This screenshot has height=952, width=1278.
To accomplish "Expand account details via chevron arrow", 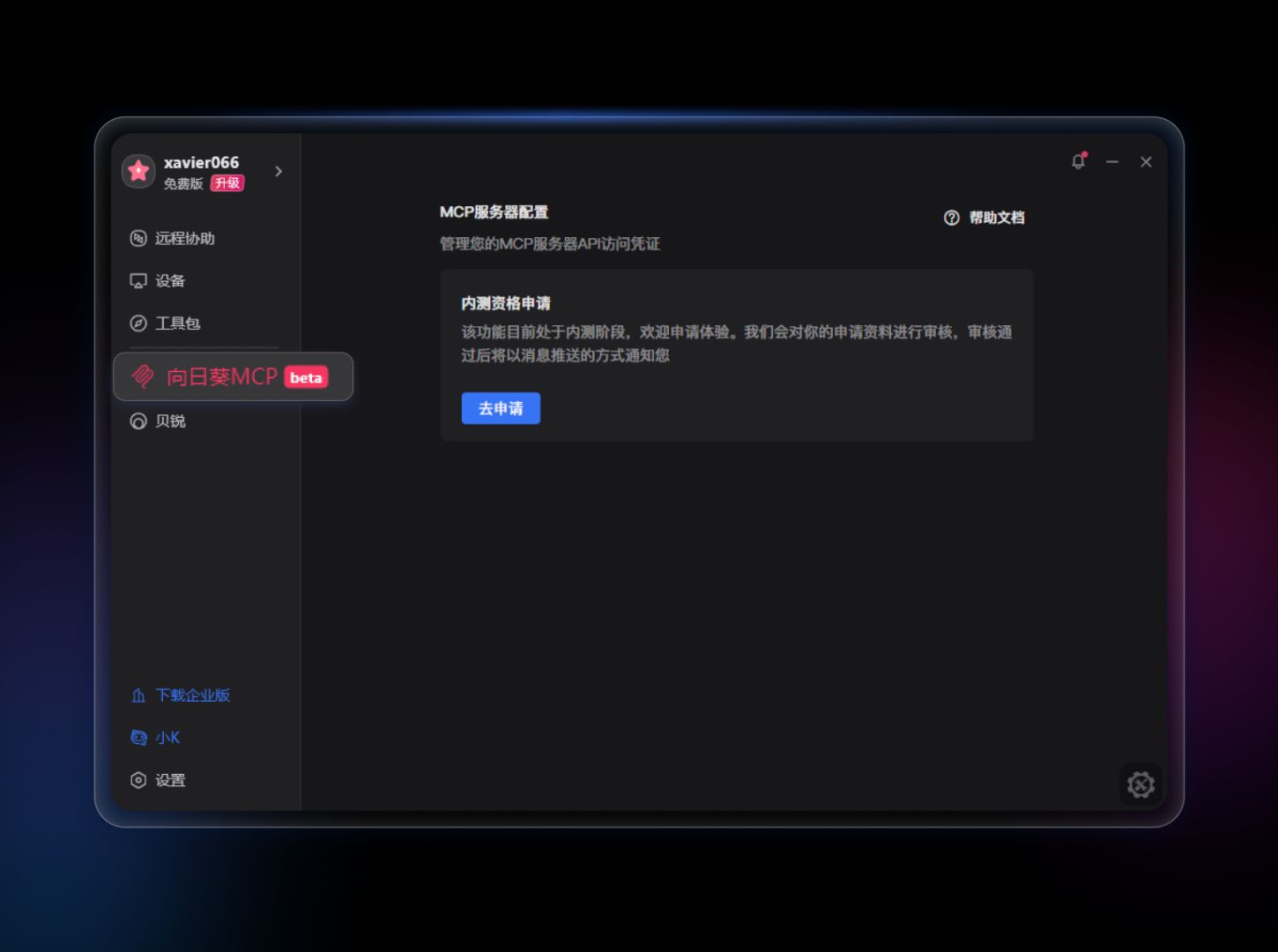I will click(279, 171).
